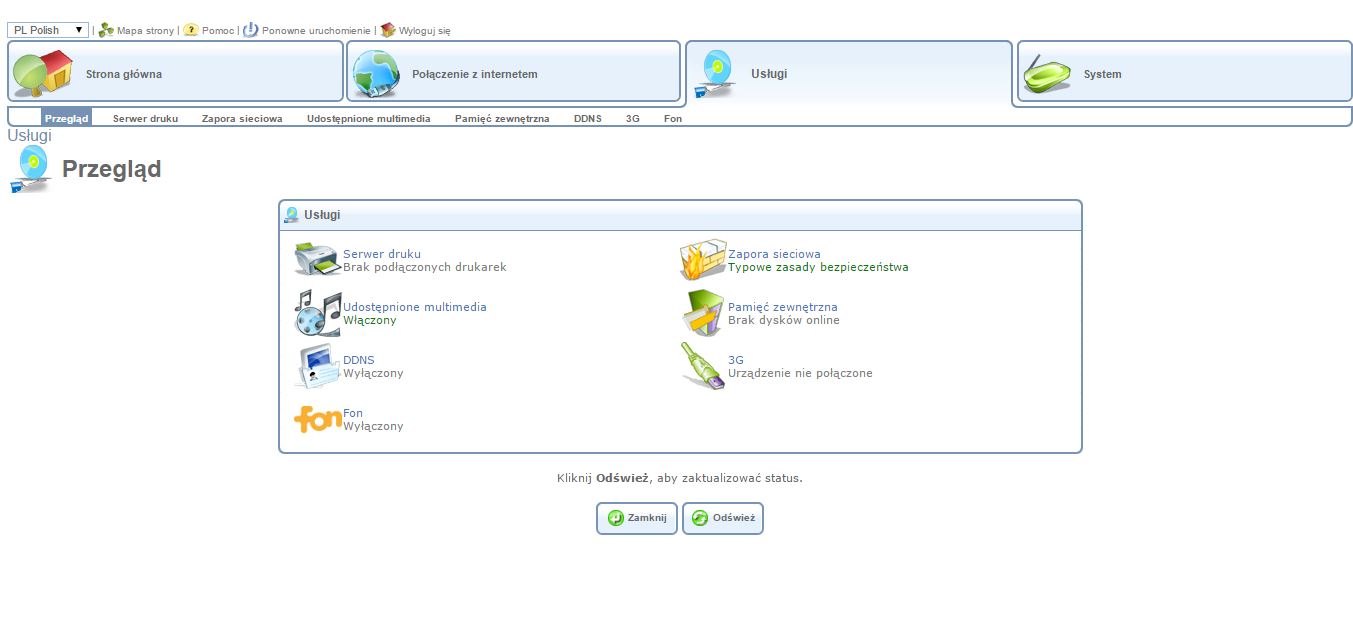Click the Ponowne uruchomienie power icon

(251, 30)
